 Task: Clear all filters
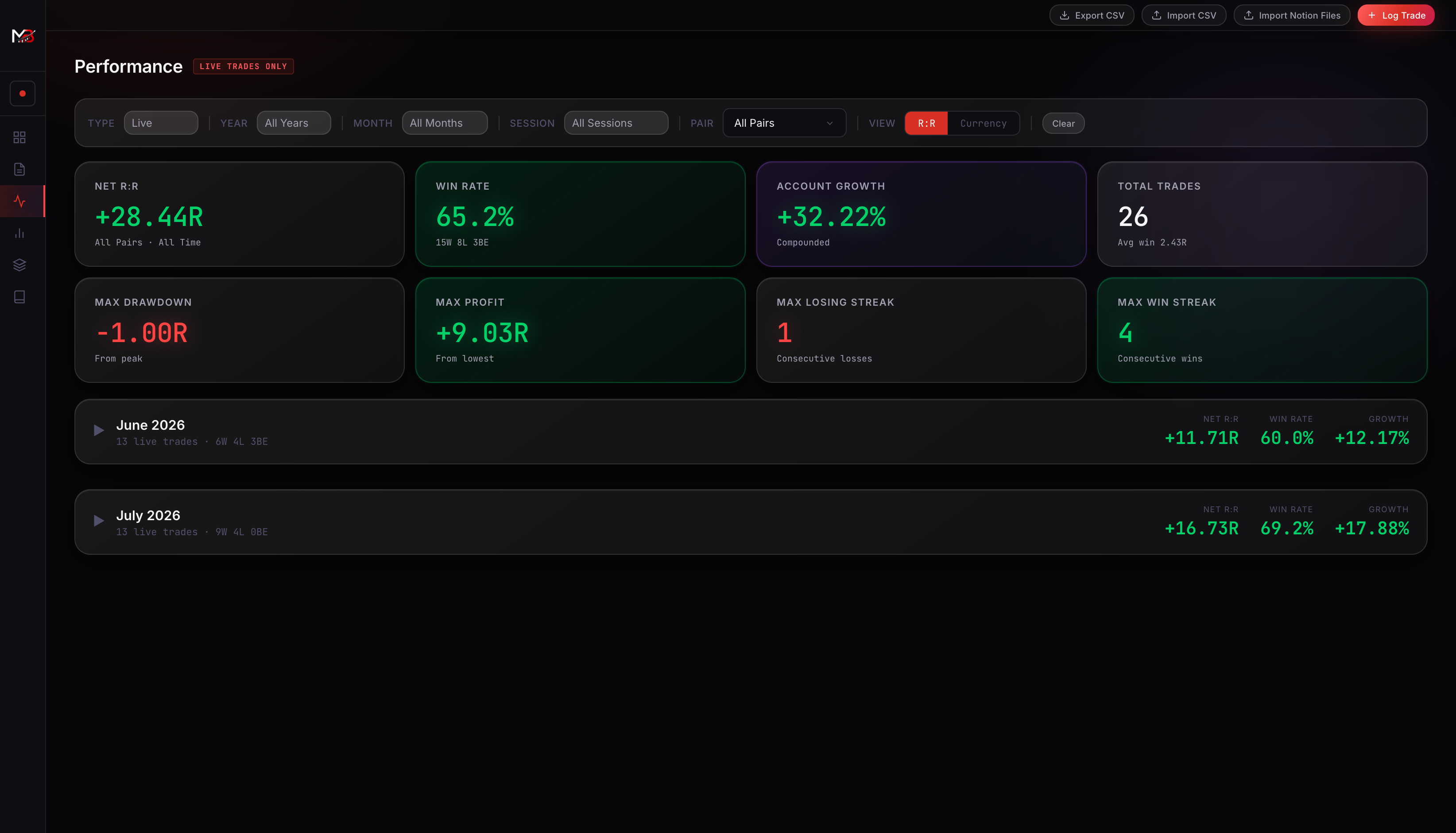[1063, 124]
